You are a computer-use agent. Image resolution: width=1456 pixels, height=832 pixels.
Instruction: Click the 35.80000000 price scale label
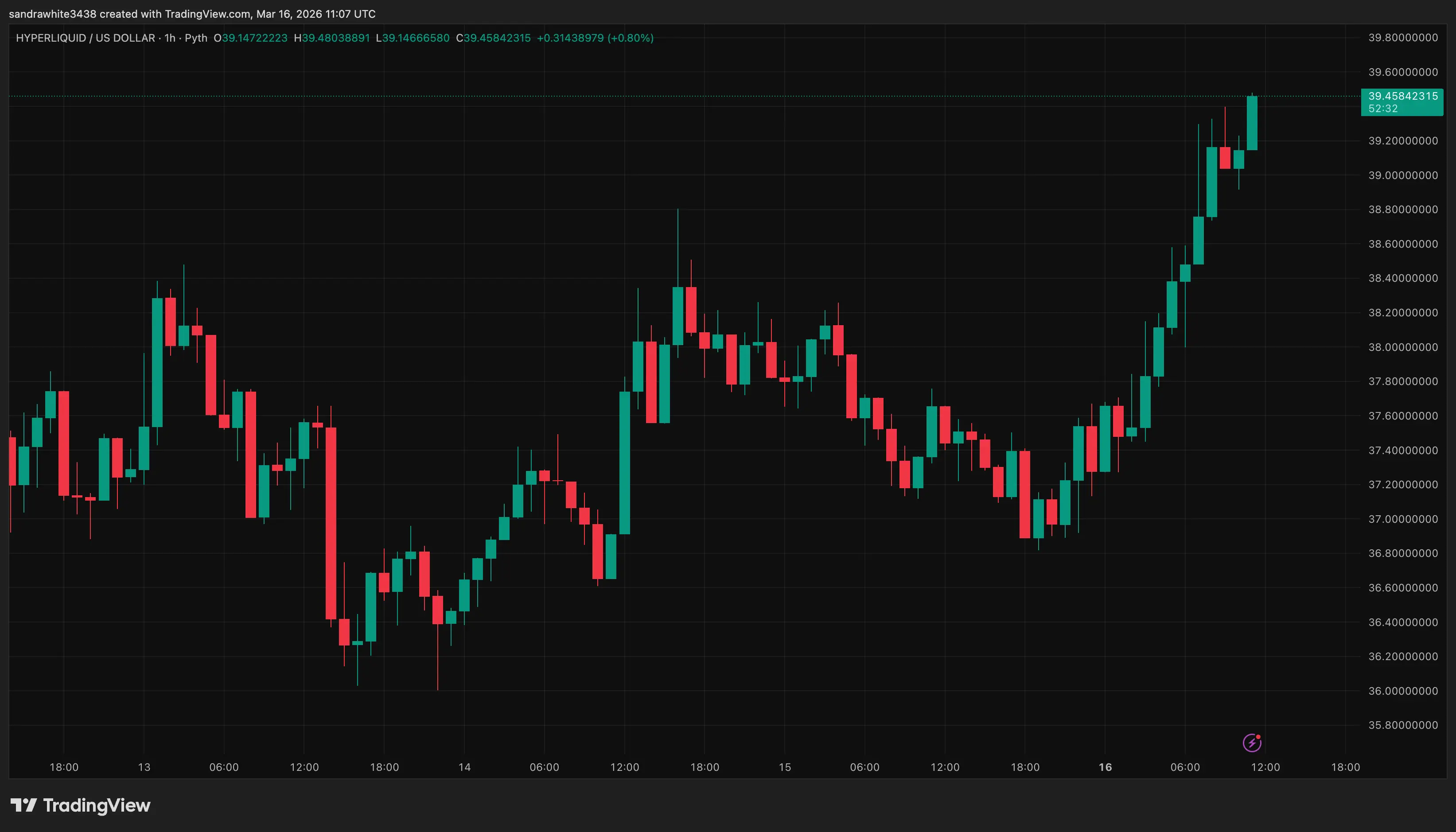1403,726
